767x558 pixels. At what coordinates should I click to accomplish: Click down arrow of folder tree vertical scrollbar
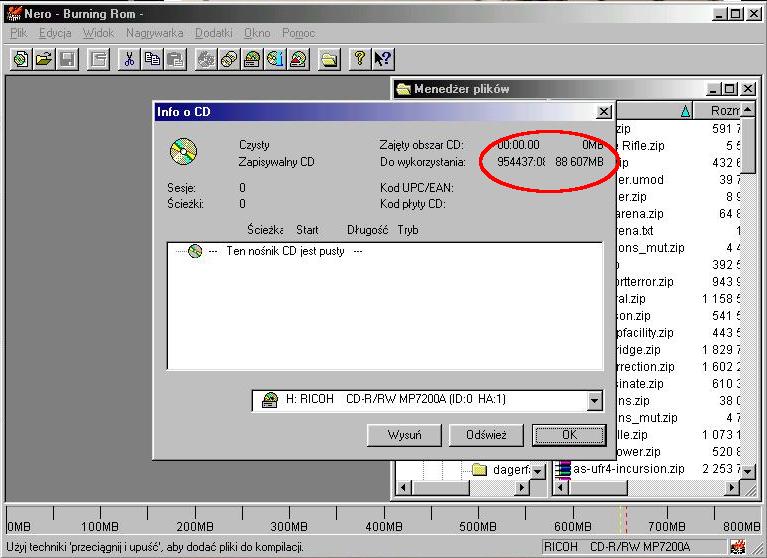538,471
